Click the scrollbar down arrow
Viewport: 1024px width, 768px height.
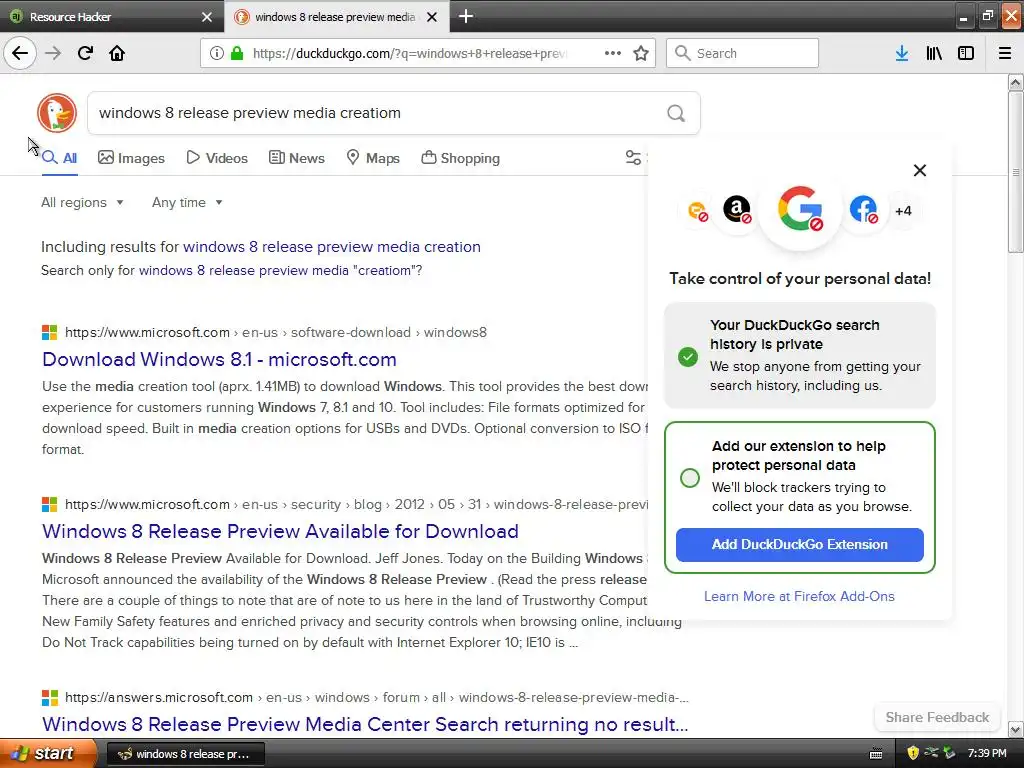(x=1015, y=729)
